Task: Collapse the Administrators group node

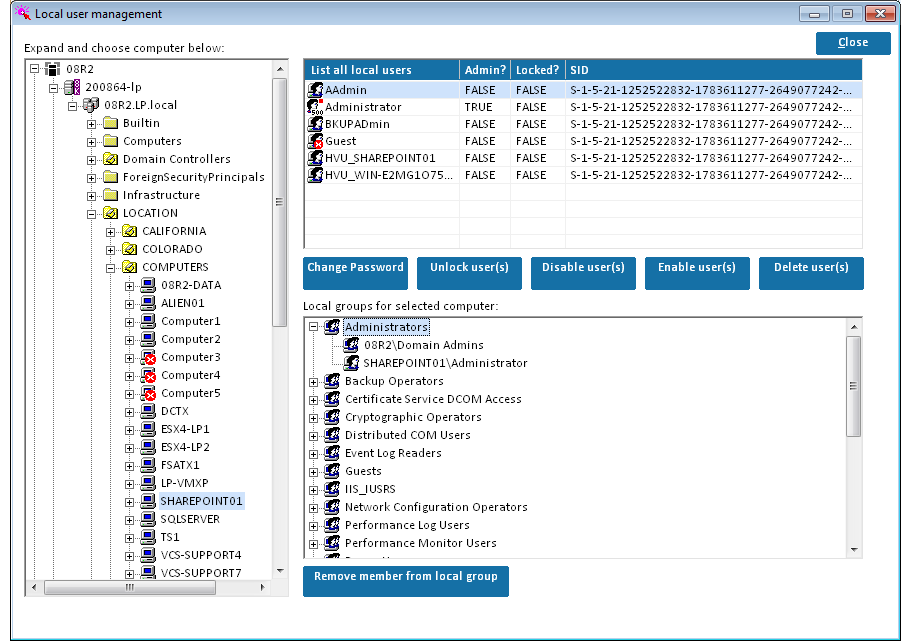Action: 314,327
